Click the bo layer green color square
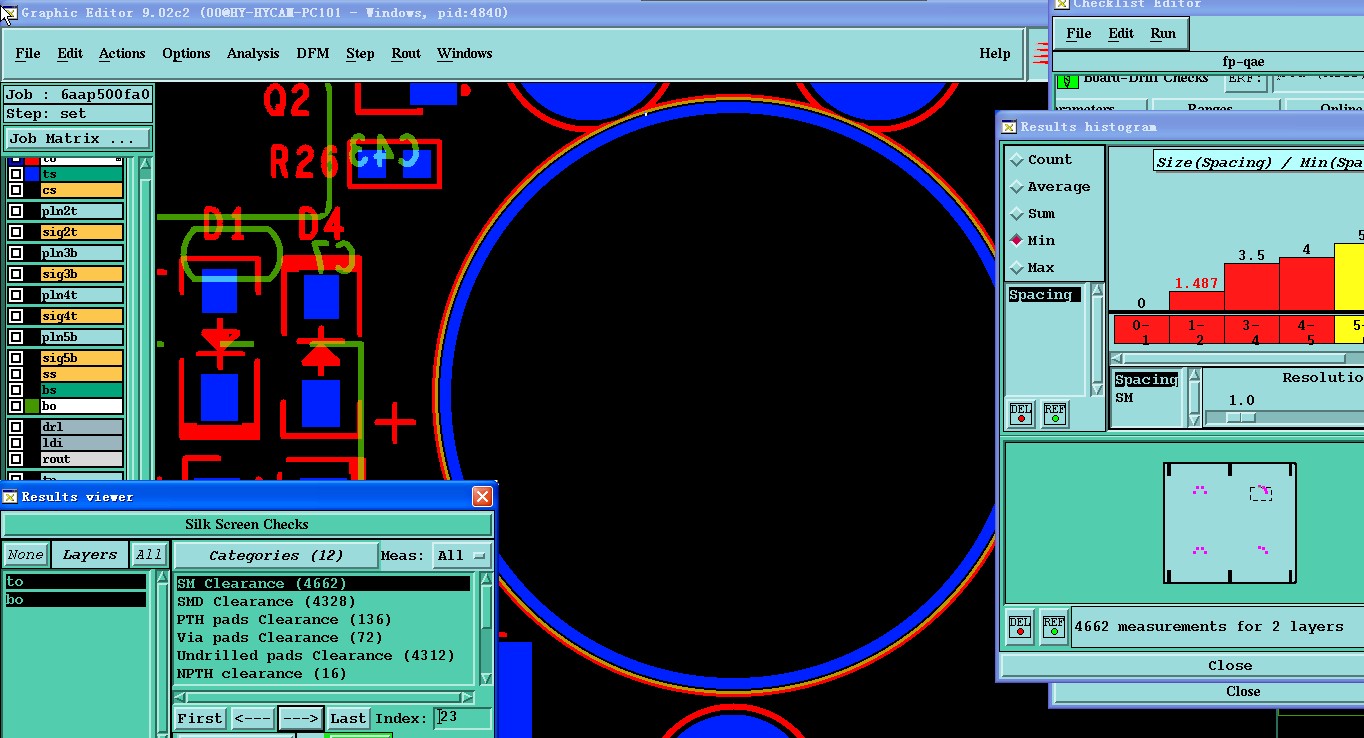 click(x=33, y=406)
